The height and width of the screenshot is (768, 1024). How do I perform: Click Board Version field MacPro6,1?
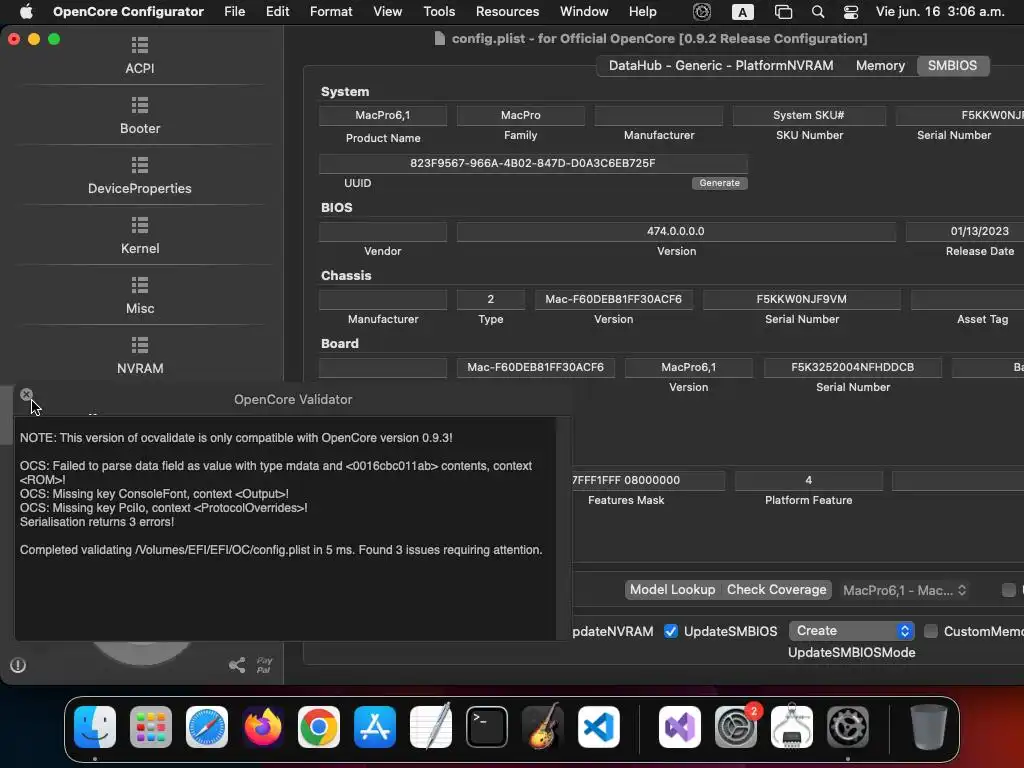pos(689,367)
